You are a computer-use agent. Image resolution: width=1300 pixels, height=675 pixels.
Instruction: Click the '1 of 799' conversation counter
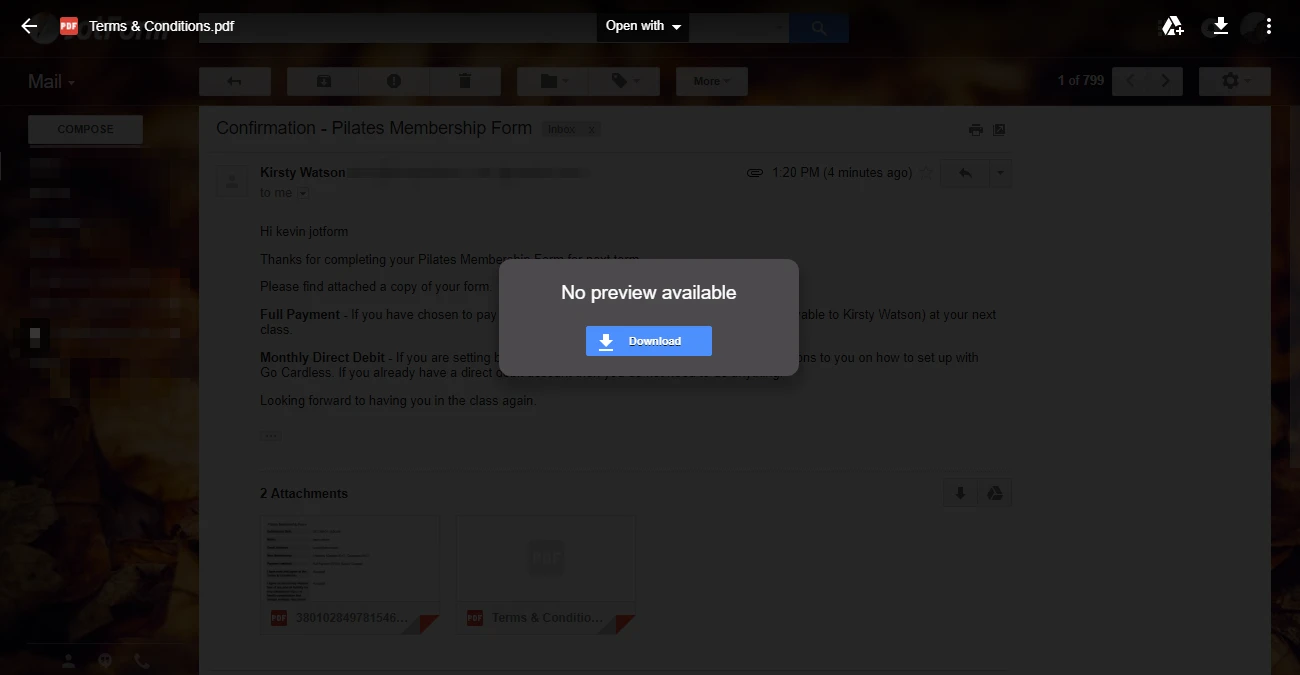coord(1081,80)
